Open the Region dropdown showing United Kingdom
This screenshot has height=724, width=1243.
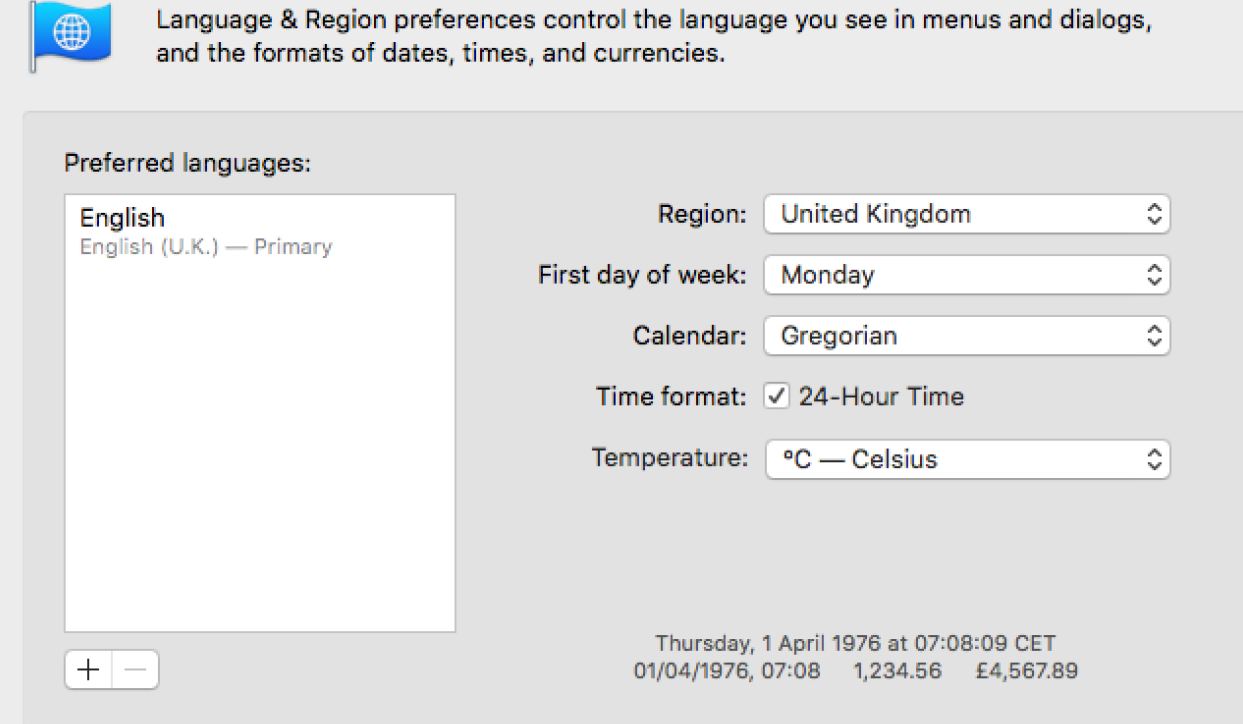(966, 214)
